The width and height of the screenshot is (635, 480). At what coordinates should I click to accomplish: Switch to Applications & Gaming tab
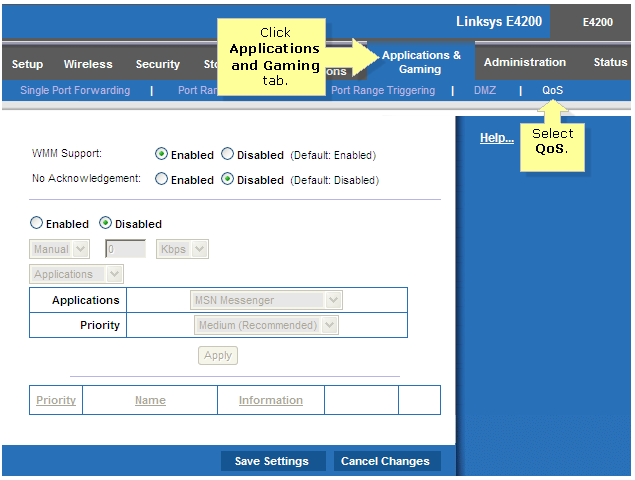click(x=421, y=62)
